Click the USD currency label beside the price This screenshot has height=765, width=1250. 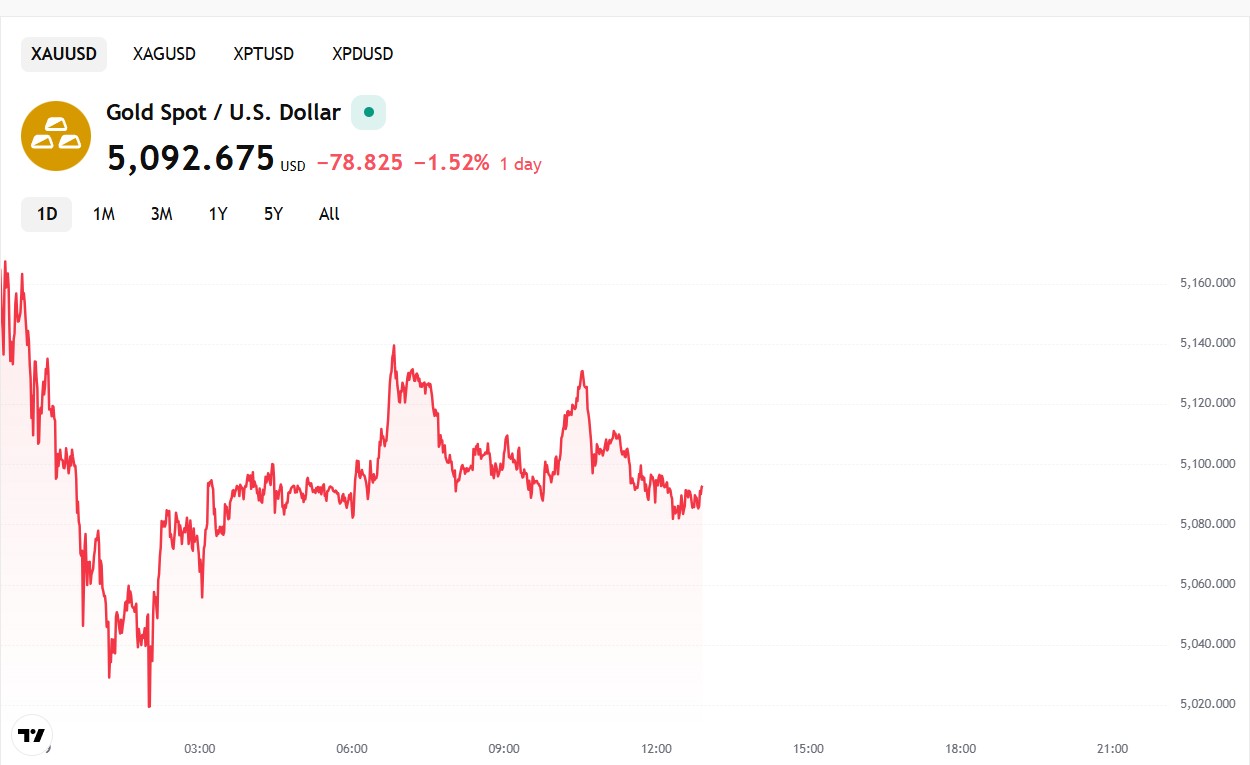292,166
